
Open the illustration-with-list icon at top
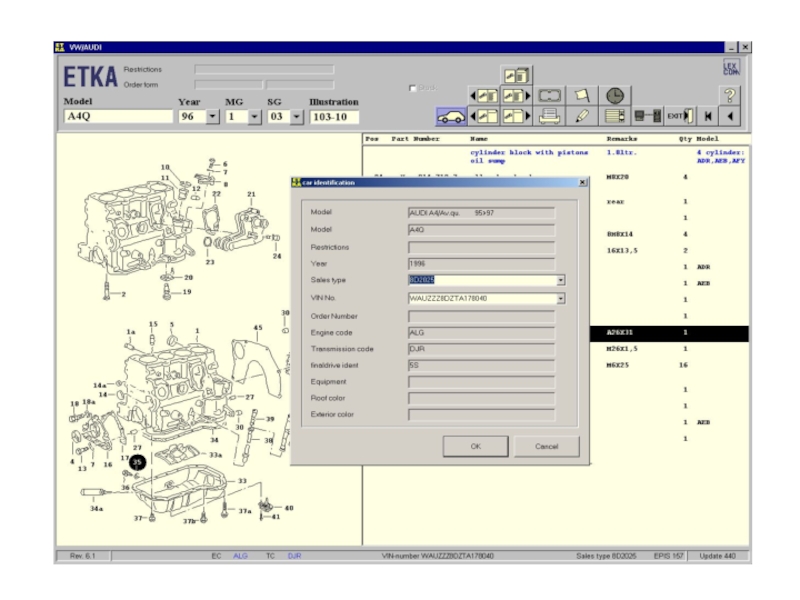516,76
